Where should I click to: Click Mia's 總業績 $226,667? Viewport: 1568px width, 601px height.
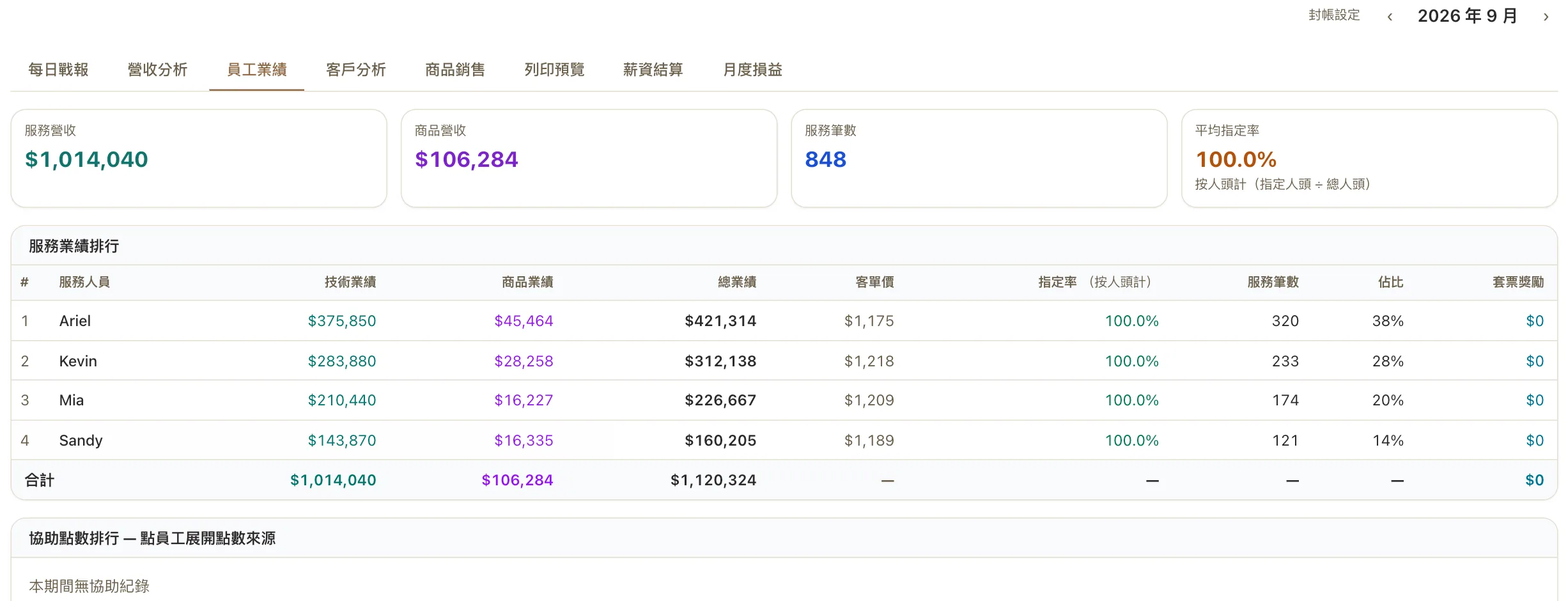tap(720, 400)
